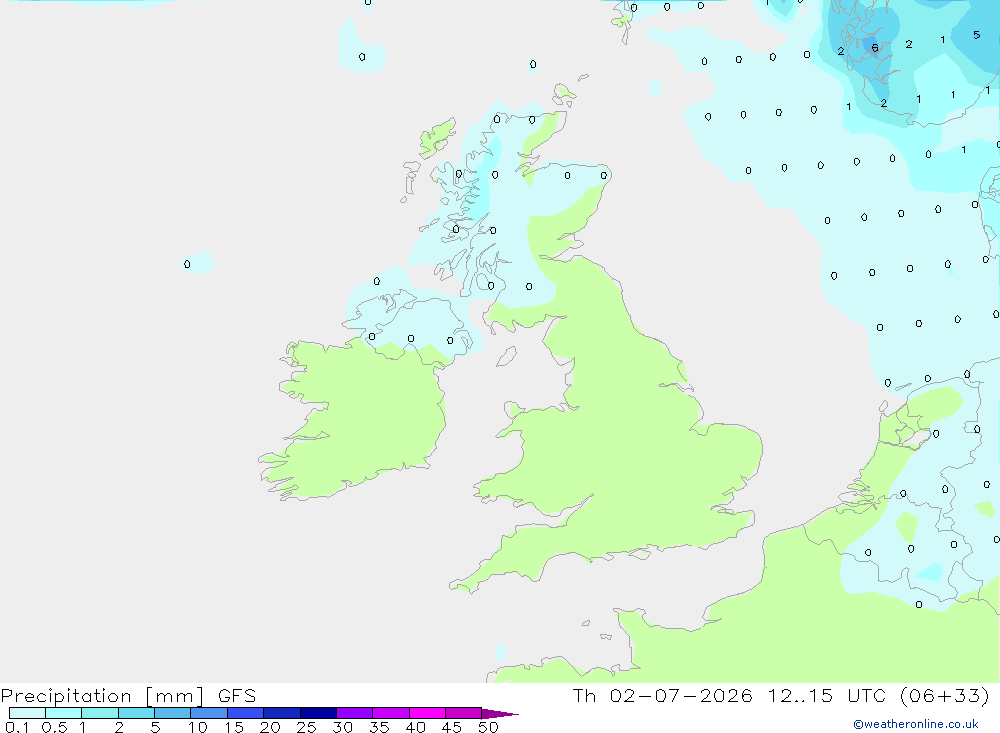Click the over-50 arrow tip of legend
The width and height of the screenshot is (1000, 733).
(499, 713)
